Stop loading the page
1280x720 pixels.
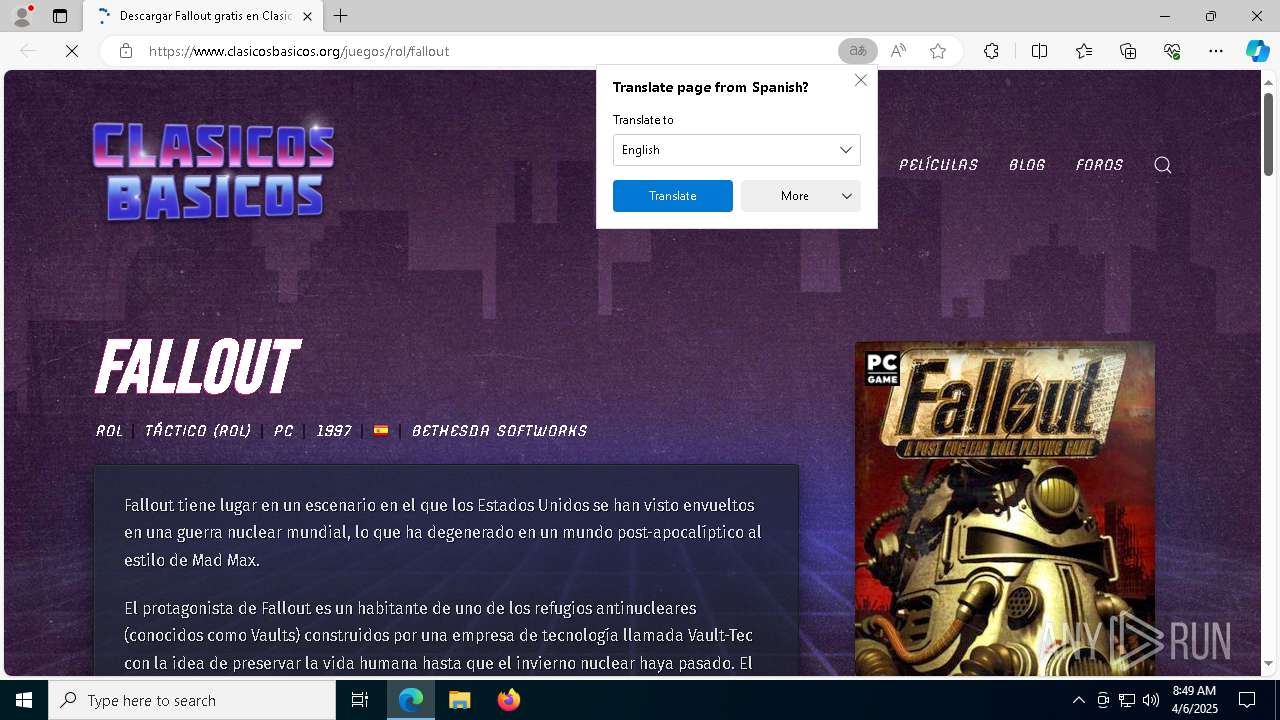click(72, 51)
